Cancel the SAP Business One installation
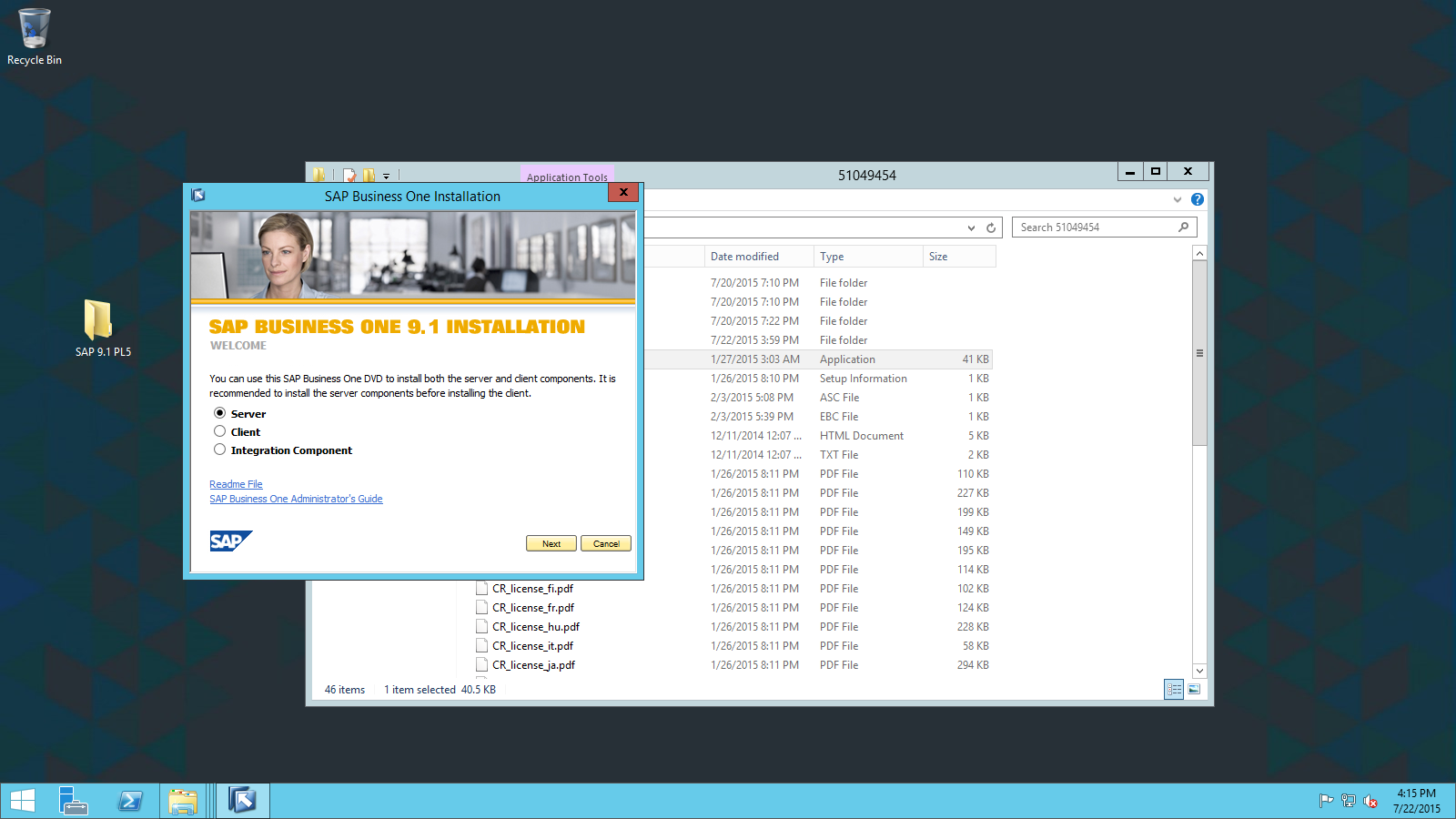Screen dimensions: 1456x819 pyautogui.click(x=606, y=543)
